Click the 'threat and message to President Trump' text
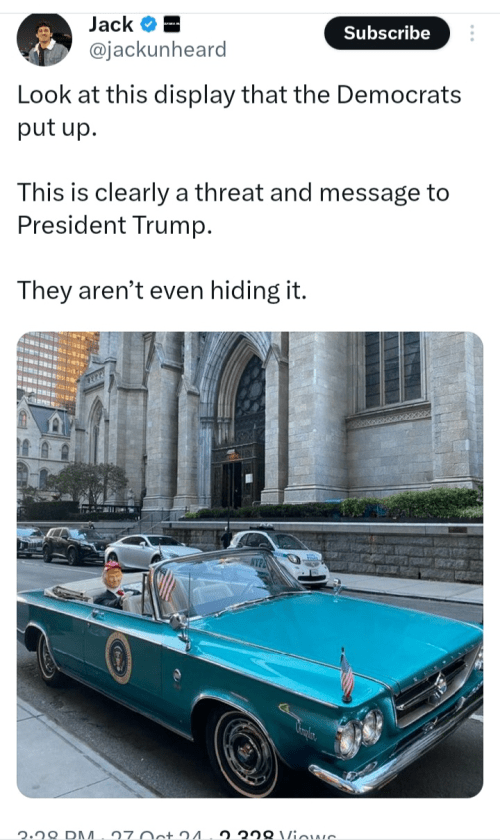Viewport: 500px width, 840px height. point(234,208)
